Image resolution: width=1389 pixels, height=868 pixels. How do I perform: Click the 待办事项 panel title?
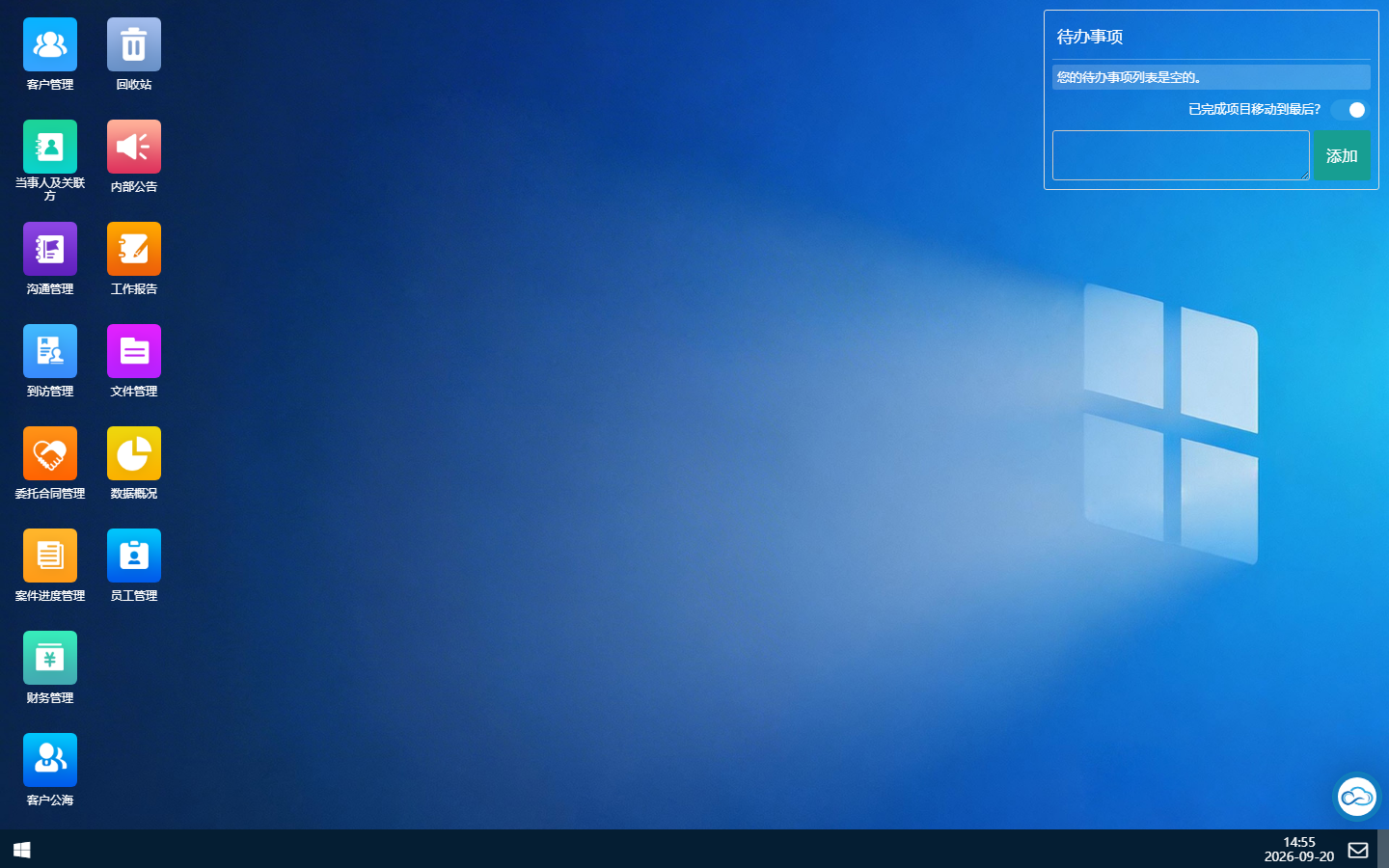click(1090, 37)
